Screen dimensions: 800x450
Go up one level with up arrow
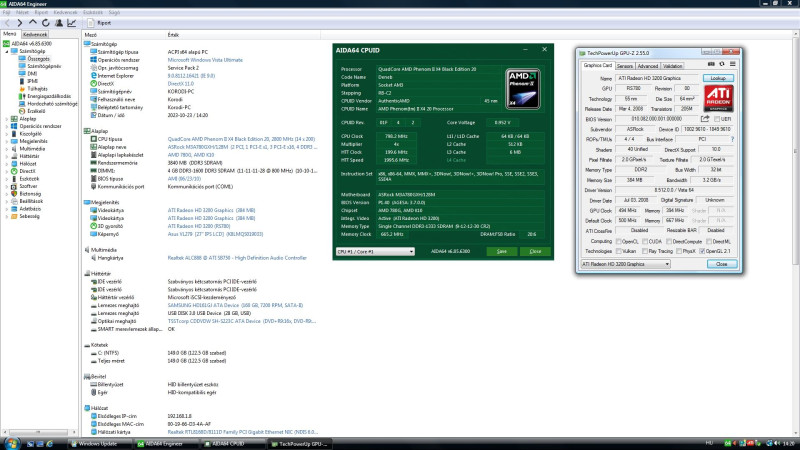[x=33, y=22]
